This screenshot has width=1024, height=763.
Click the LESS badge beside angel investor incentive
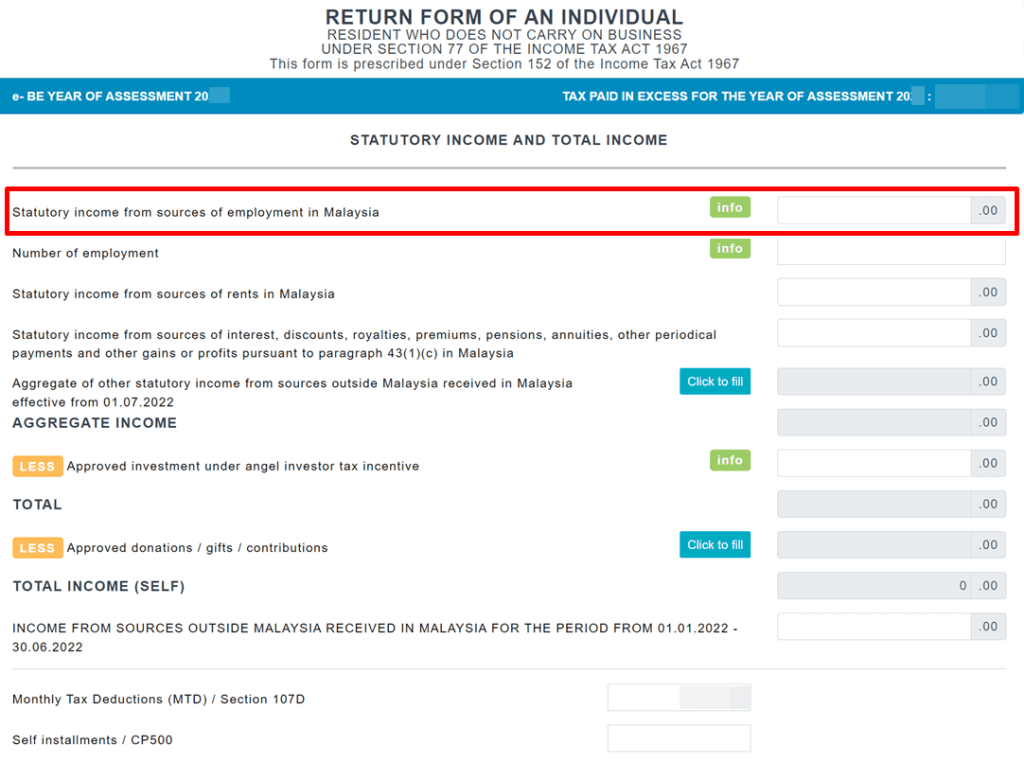pyautogui.click(x=37, y=467)
